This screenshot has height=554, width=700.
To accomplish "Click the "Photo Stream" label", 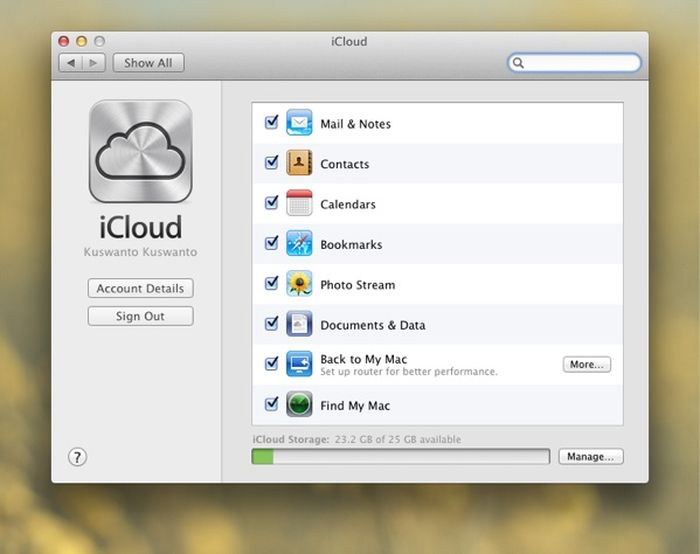I will 358,285.
